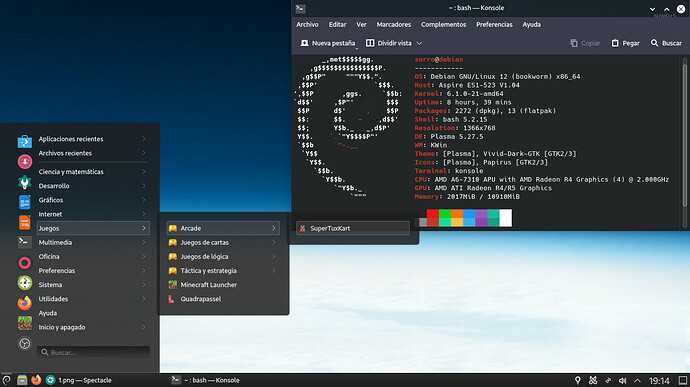
Task: Click the application launcher icon on taskbar
Action: (7, 380)
